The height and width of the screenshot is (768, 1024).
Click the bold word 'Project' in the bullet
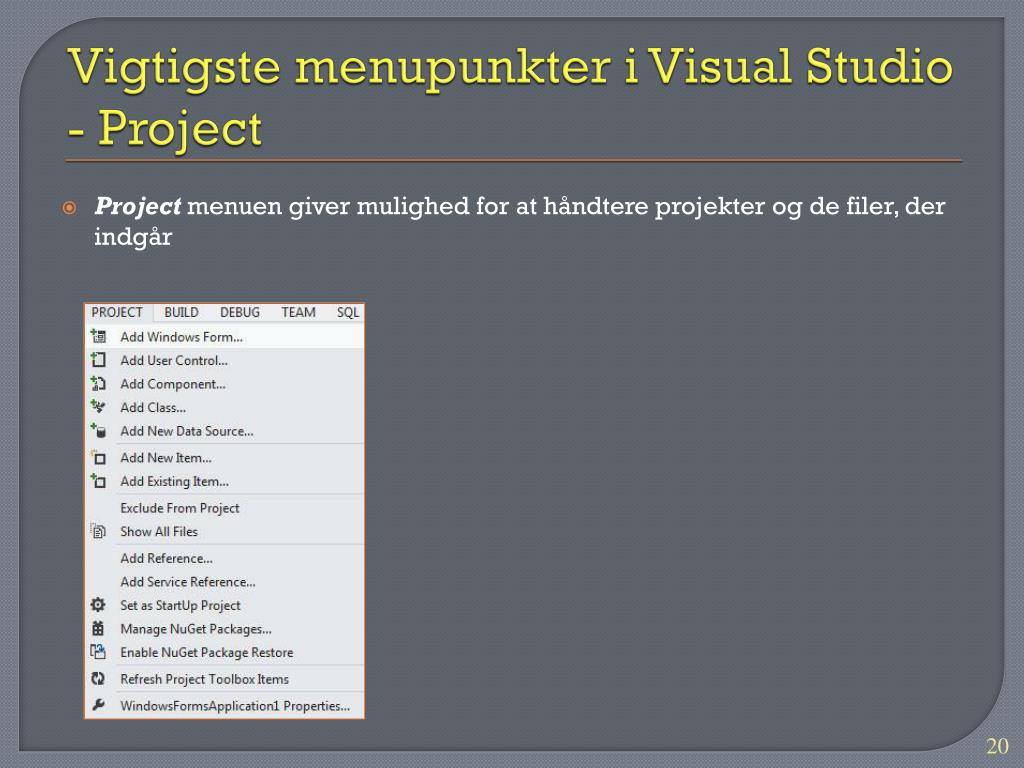click(138, 206)
